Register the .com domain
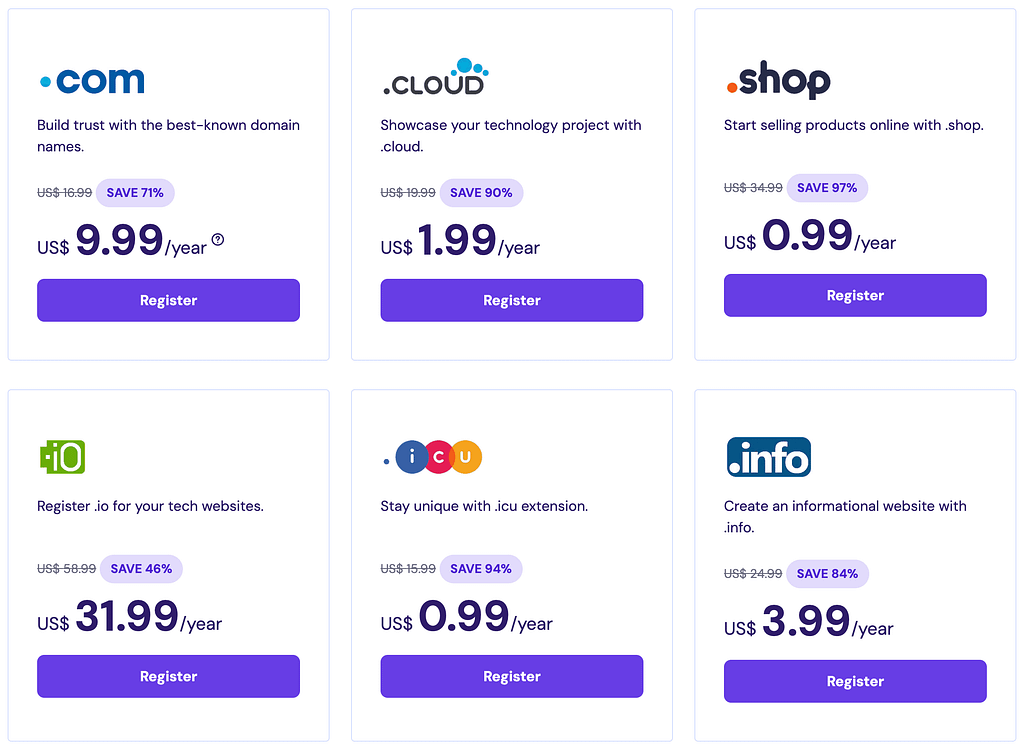Image resolution: width=1024 pixels, height=749 pixels. pyautogui.click(x=168, y=300)
